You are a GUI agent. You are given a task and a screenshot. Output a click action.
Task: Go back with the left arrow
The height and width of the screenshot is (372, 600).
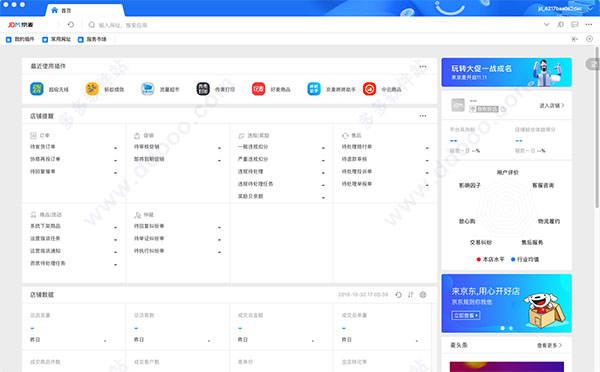coord(47,25)
